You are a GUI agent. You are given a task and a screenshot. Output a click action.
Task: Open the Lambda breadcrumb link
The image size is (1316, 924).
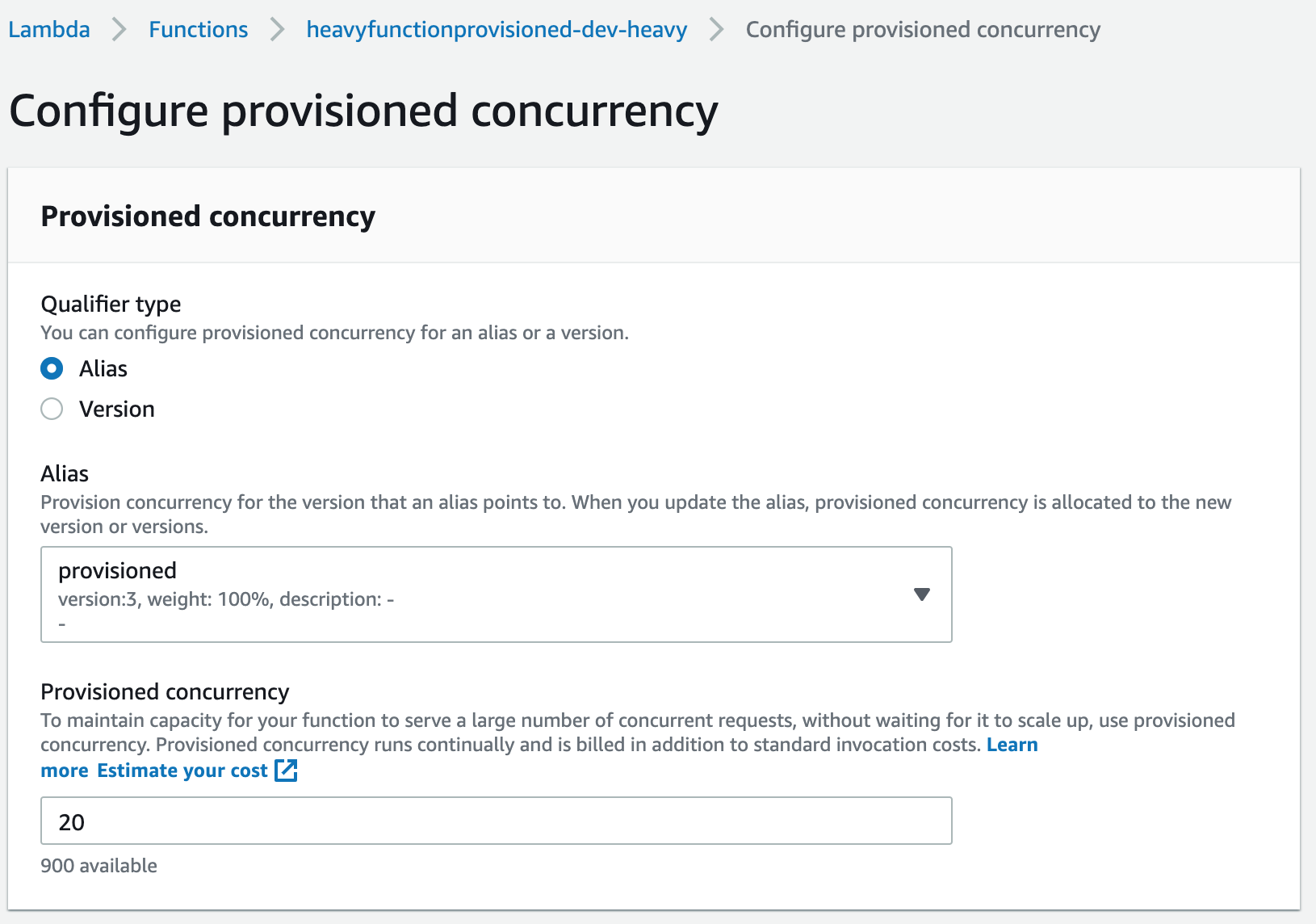point(49,30)
